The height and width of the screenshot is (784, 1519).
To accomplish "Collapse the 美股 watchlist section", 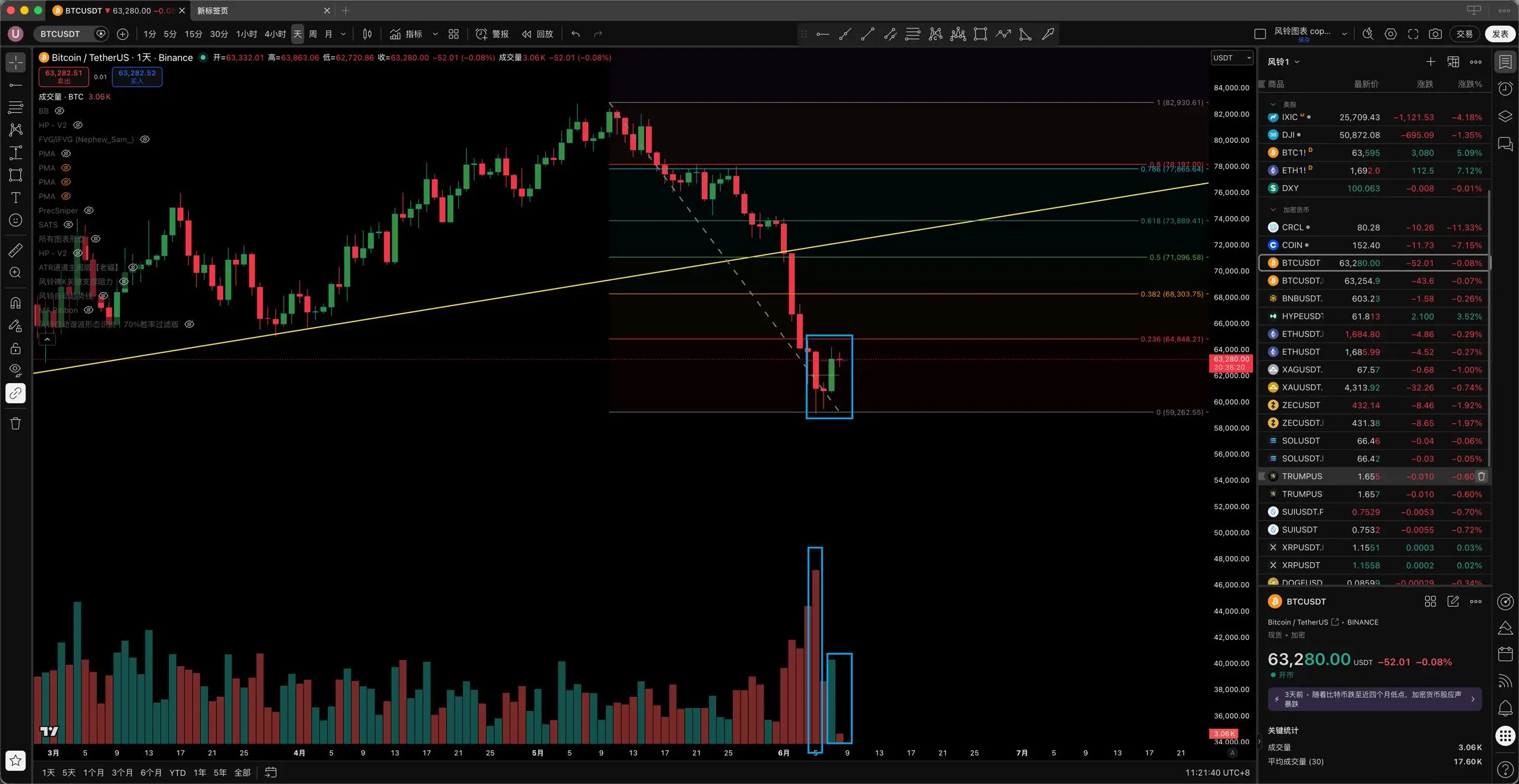I will 1273,104.
